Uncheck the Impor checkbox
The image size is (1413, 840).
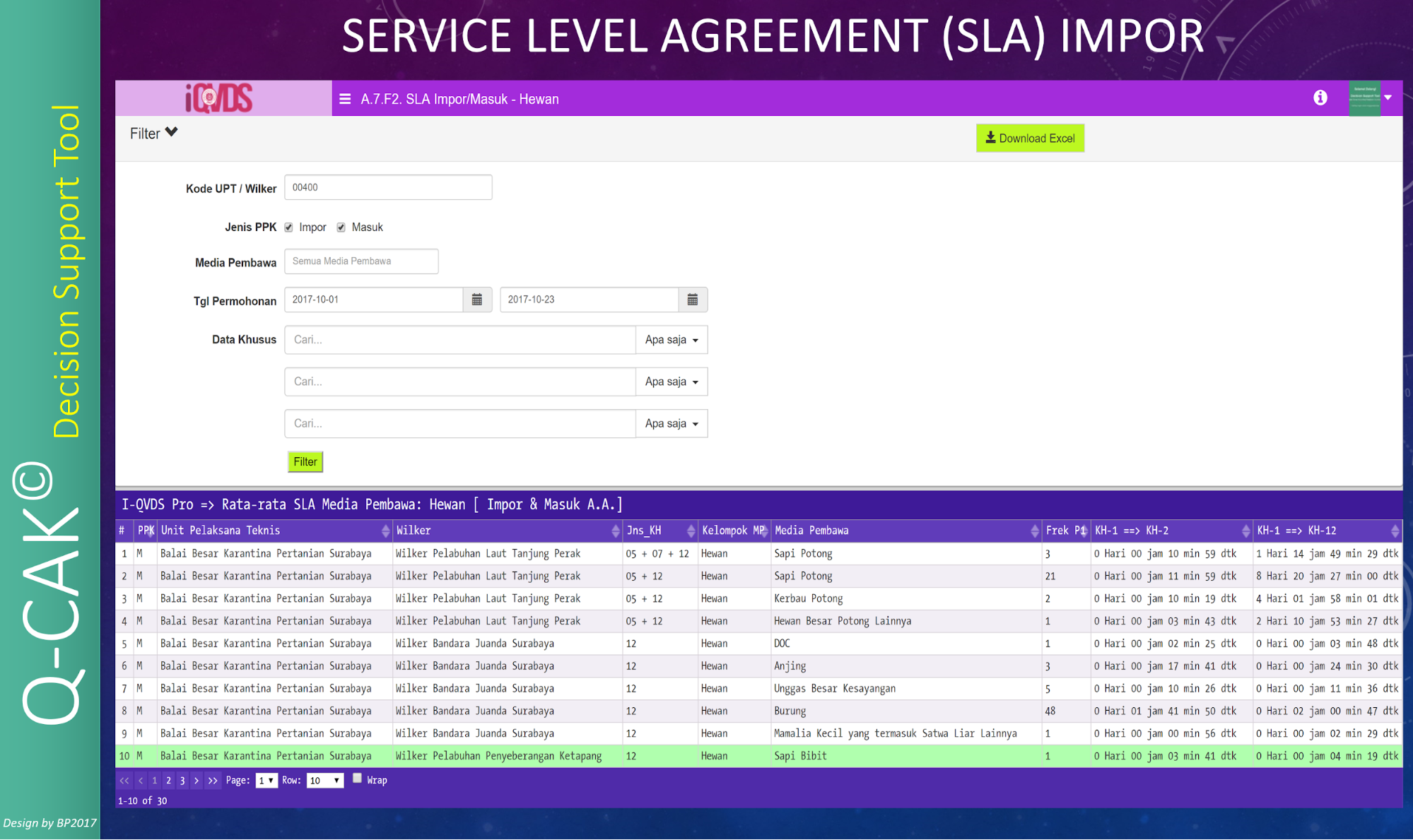click(x=288, y=227)
